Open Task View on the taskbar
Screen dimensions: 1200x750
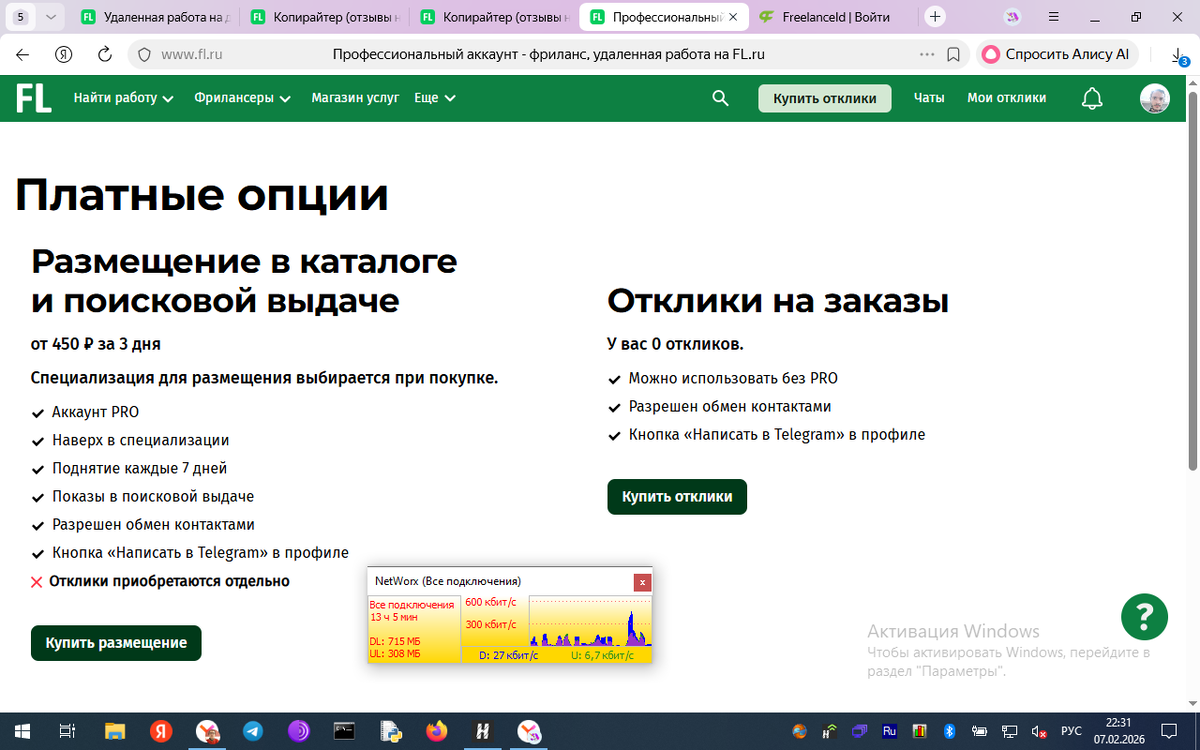click(67, 731)
